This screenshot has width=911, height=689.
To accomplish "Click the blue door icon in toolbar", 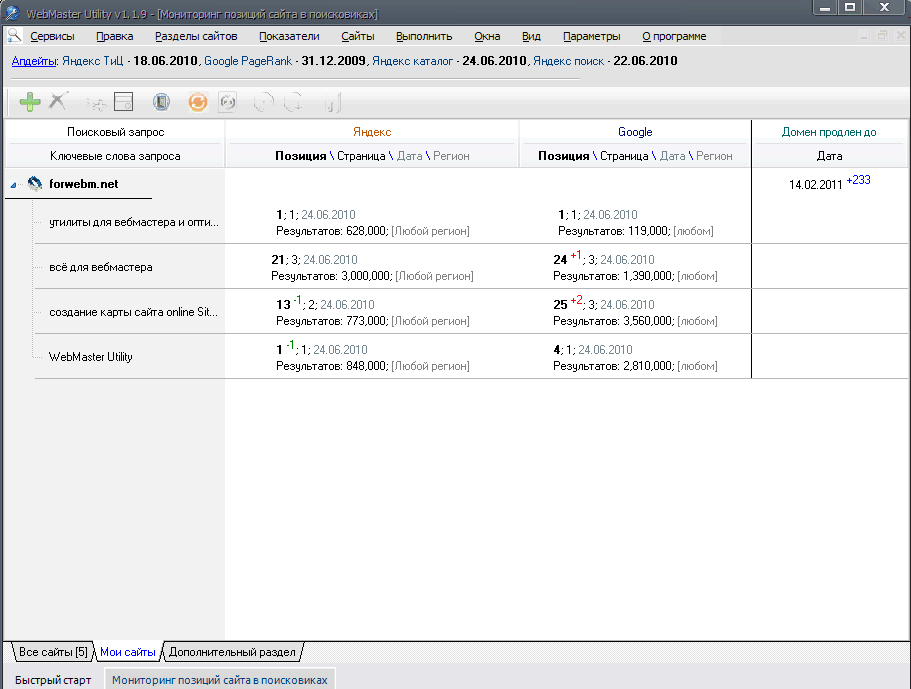I will tap(161, 101).
